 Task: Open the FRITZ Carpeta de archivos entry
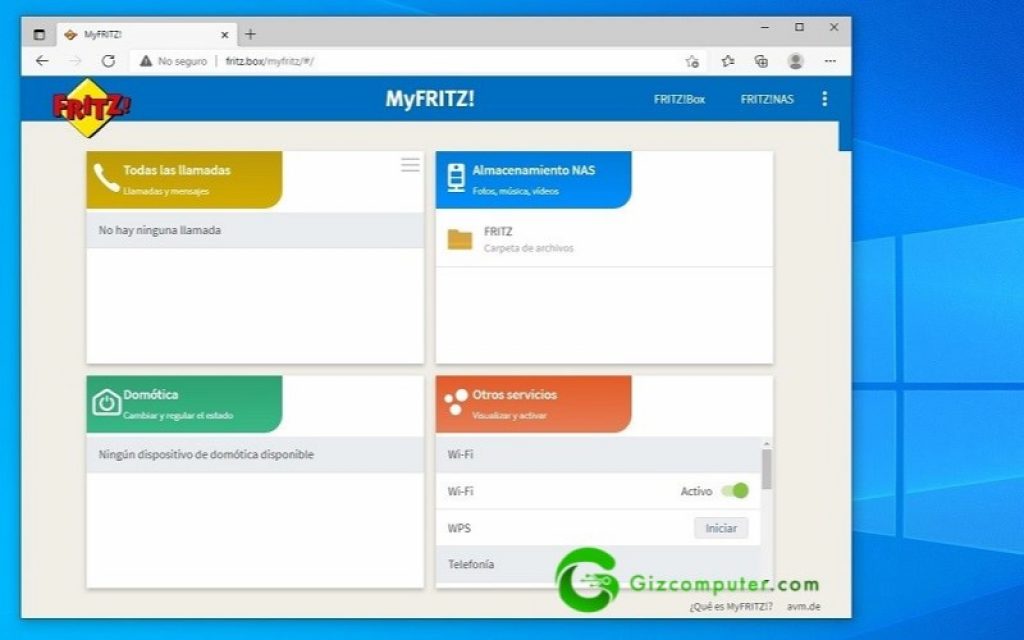coord(604,240)
